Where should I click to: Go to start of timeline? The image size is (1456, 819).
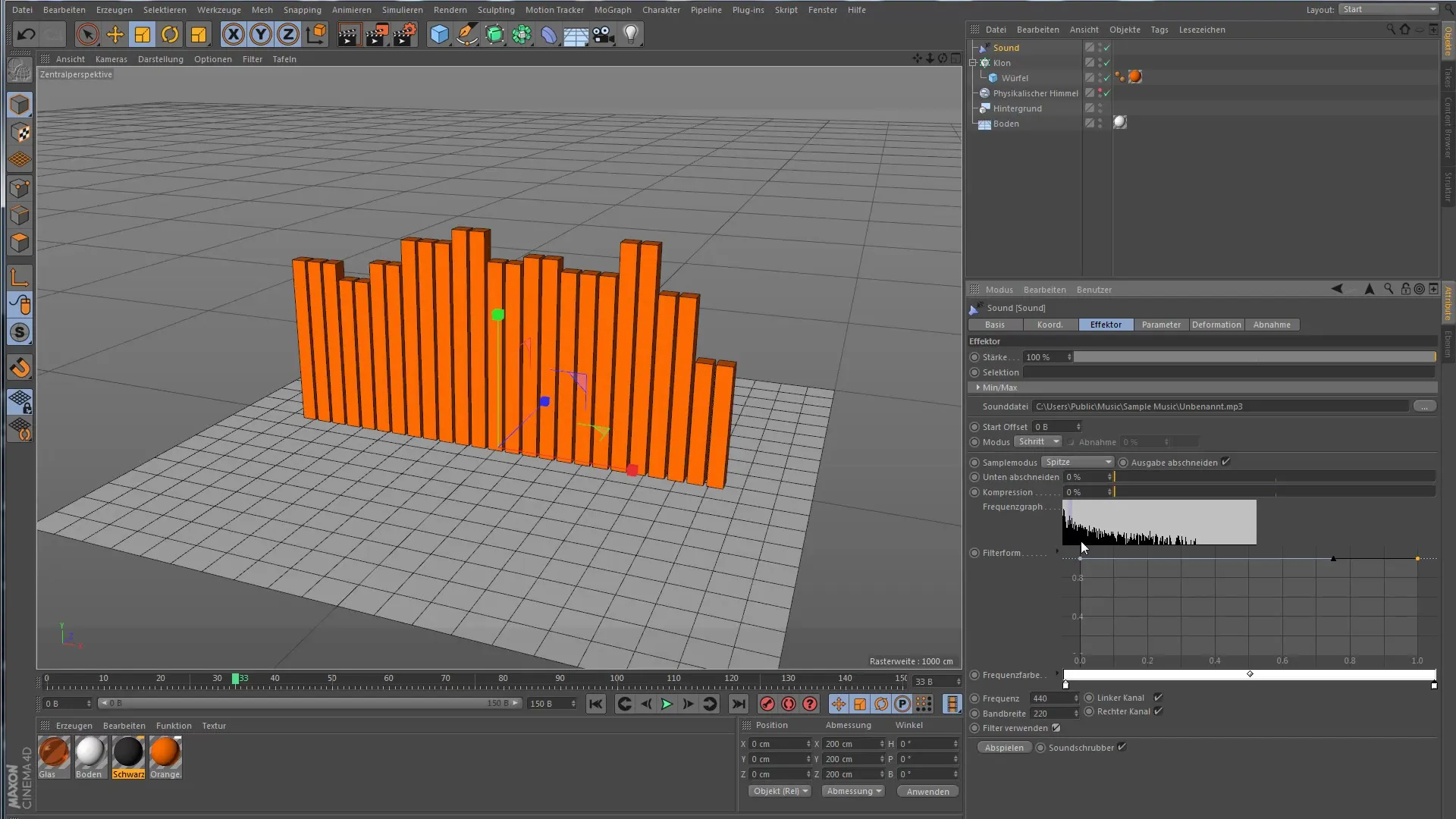(596, 704)
